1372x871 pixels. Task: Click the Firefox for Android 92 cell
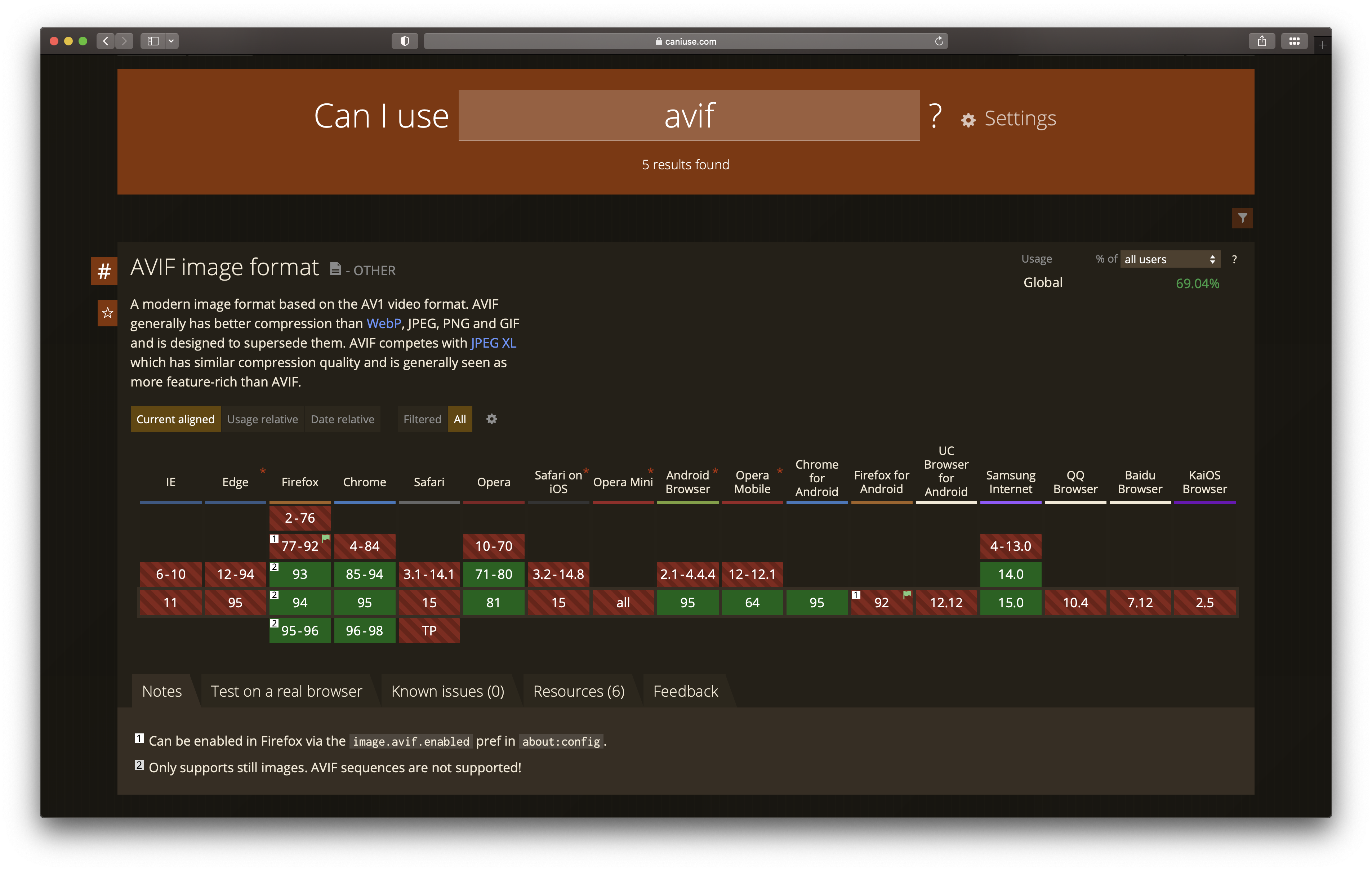881,603
